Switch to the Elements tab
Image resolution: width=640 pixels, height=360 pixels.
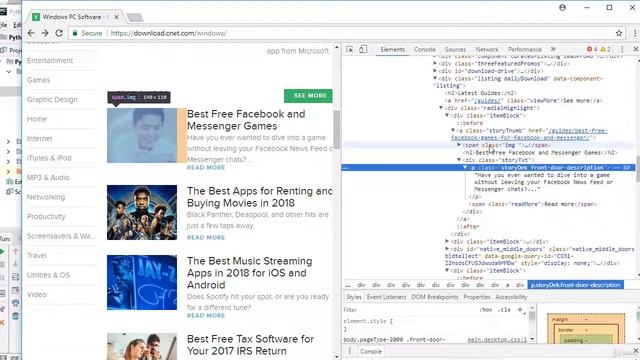click(x=392, y=49)
